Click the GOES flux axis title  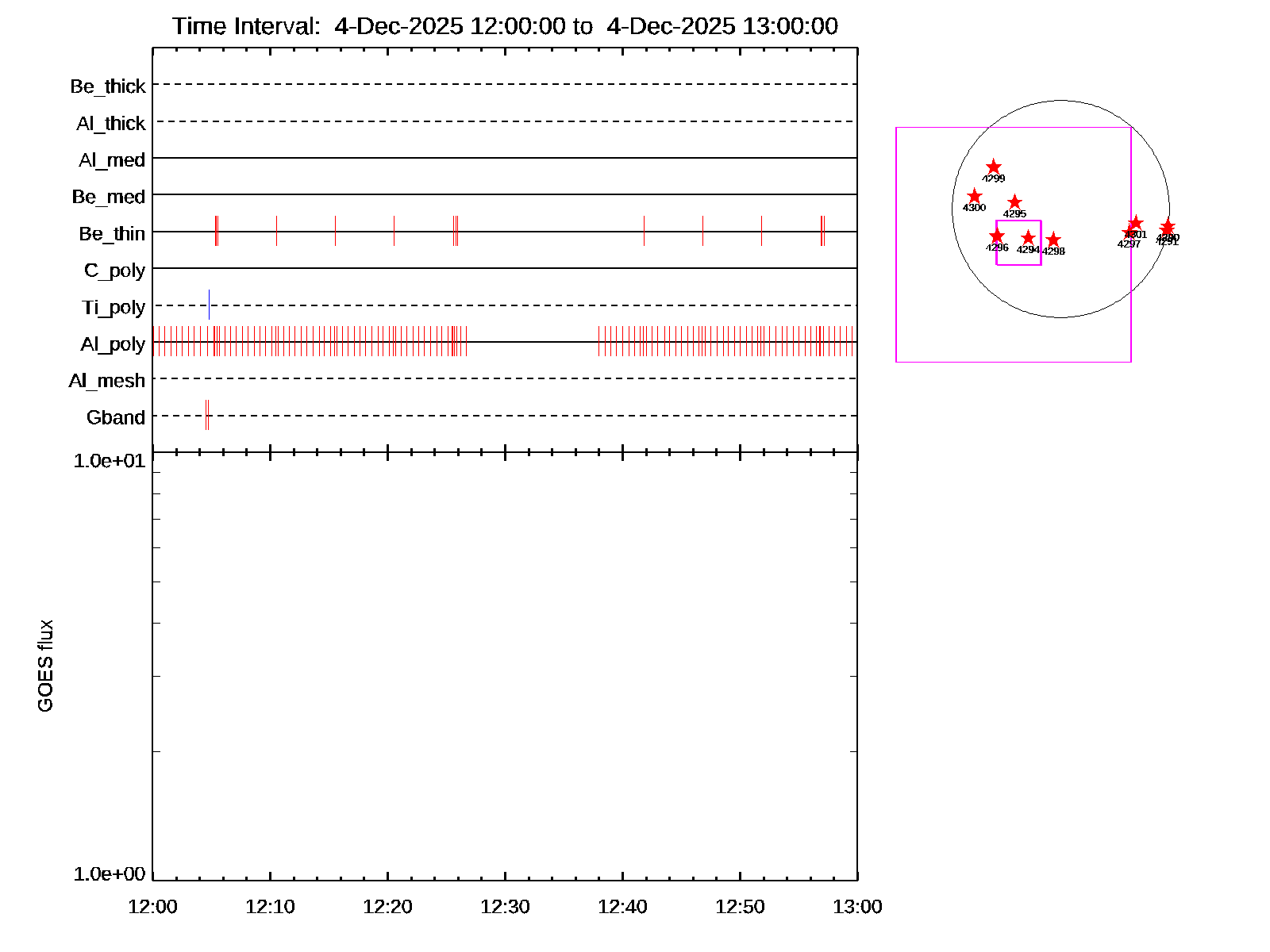(45, 666)
